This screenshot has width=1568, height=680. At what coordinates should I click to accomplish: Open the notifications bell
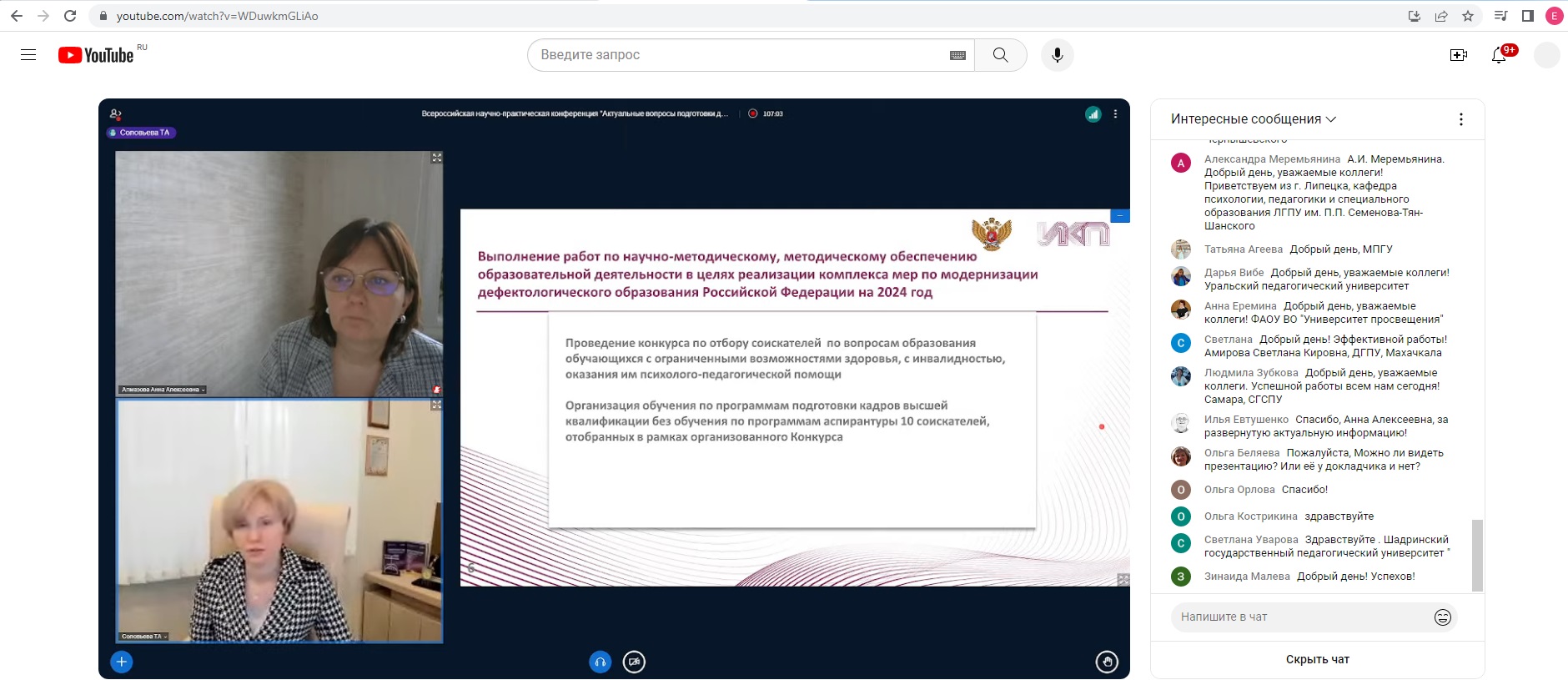[x=1499, y=55]
